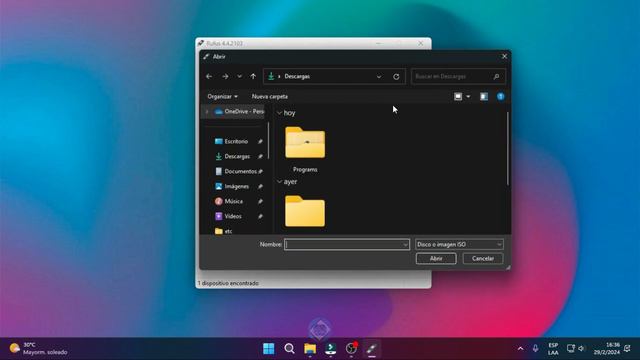Select OneDrive - Personal in sidebar

[x=240, y=111]
